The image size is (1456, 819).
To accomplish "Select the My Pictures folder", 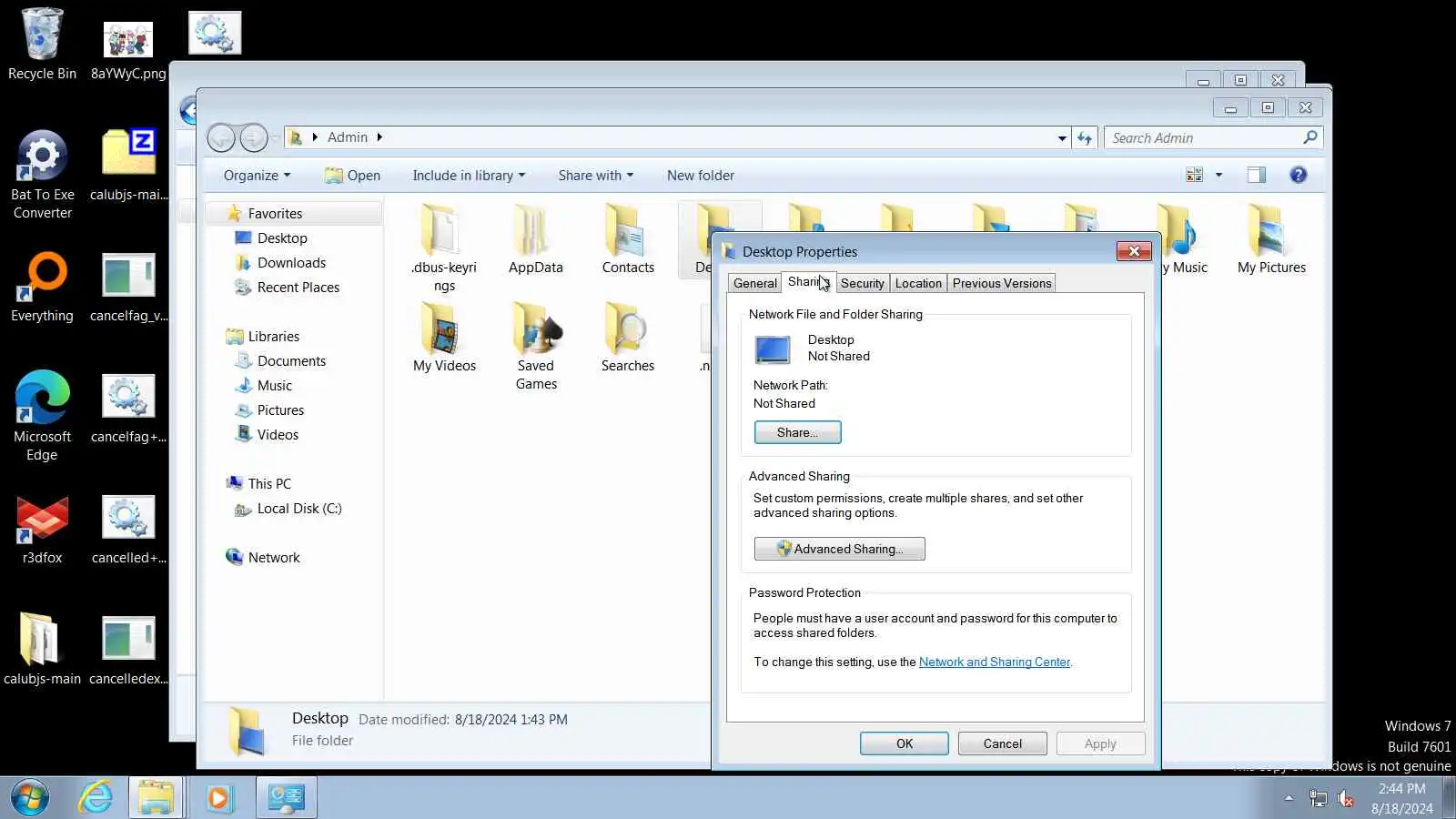I will [x=1271, y=240].
